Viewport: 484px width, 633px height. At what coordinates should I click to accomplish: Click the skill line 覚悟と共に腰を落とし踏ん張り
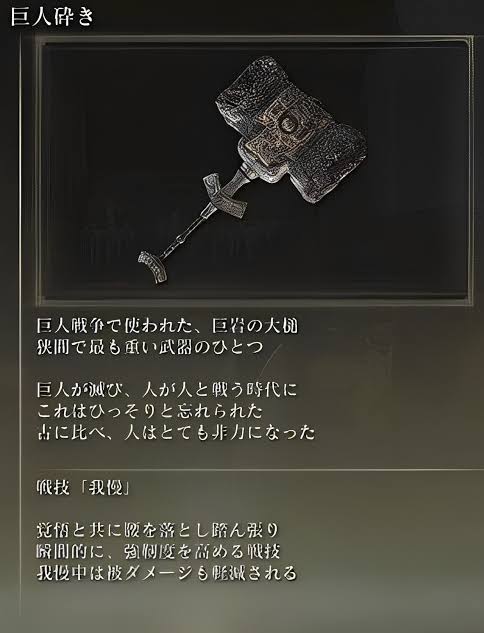158,530
